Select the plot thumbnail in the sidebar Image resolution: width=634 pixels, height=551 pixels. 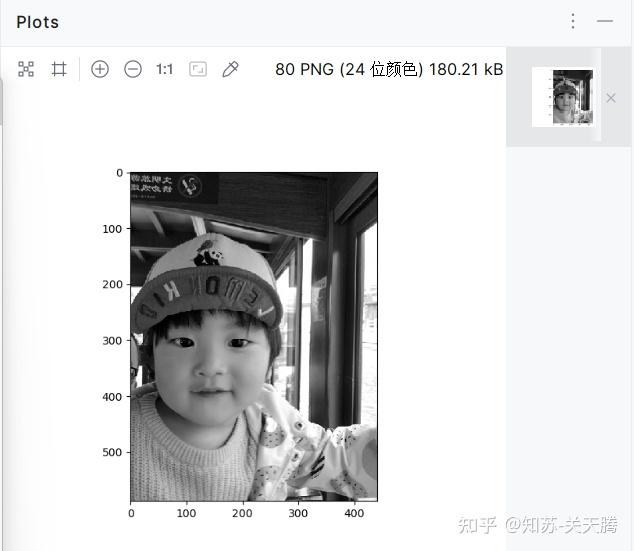click(562, 97)
